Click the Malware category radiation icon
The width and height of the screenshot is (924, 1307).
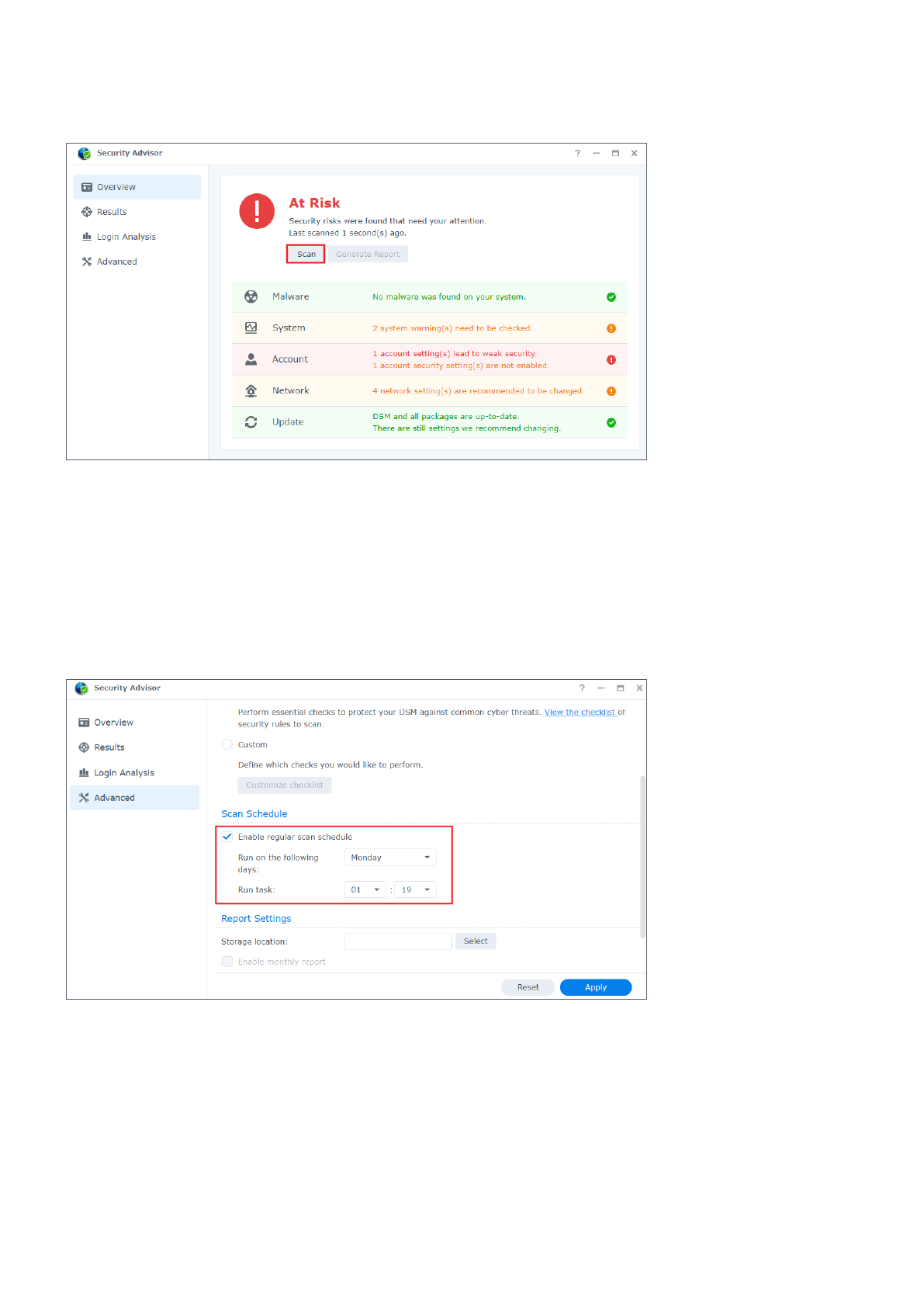pyautogui.click(x=251, y=296)
